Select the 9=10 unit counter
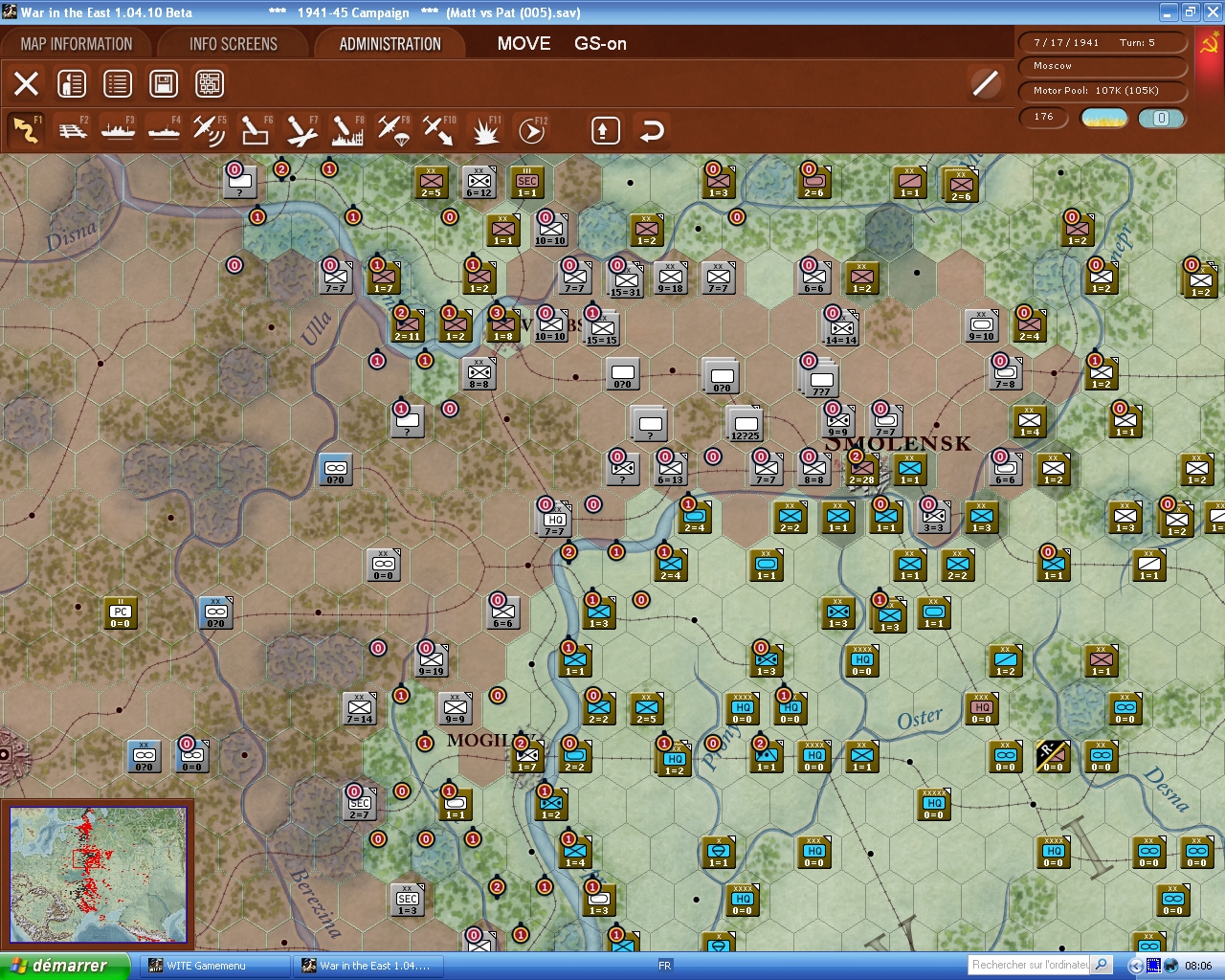Screen dimensions: 1225x980 (x=982, y=326)
